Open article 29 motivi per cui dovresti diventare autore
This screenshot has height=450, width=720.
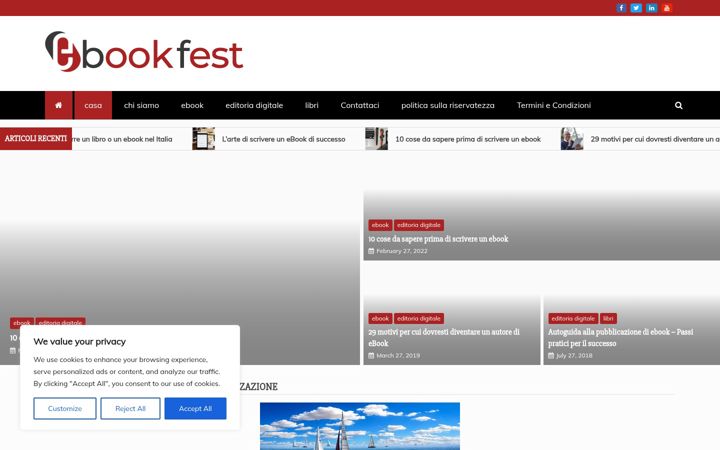coord(444,338)
